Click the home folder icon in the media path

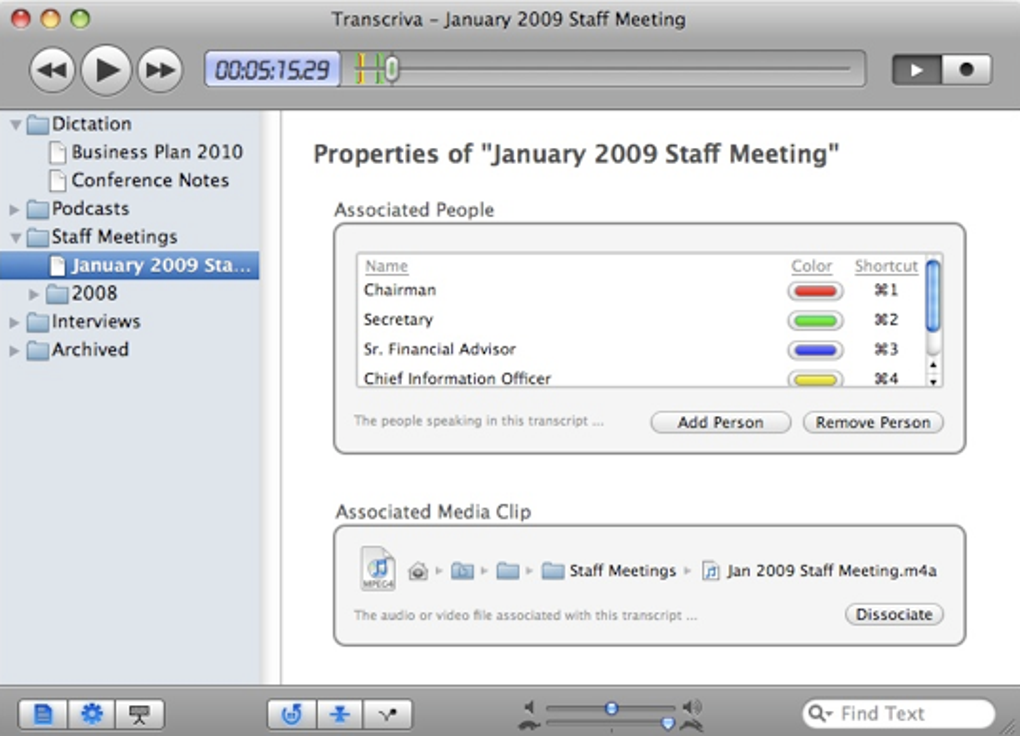click(418, 571)
